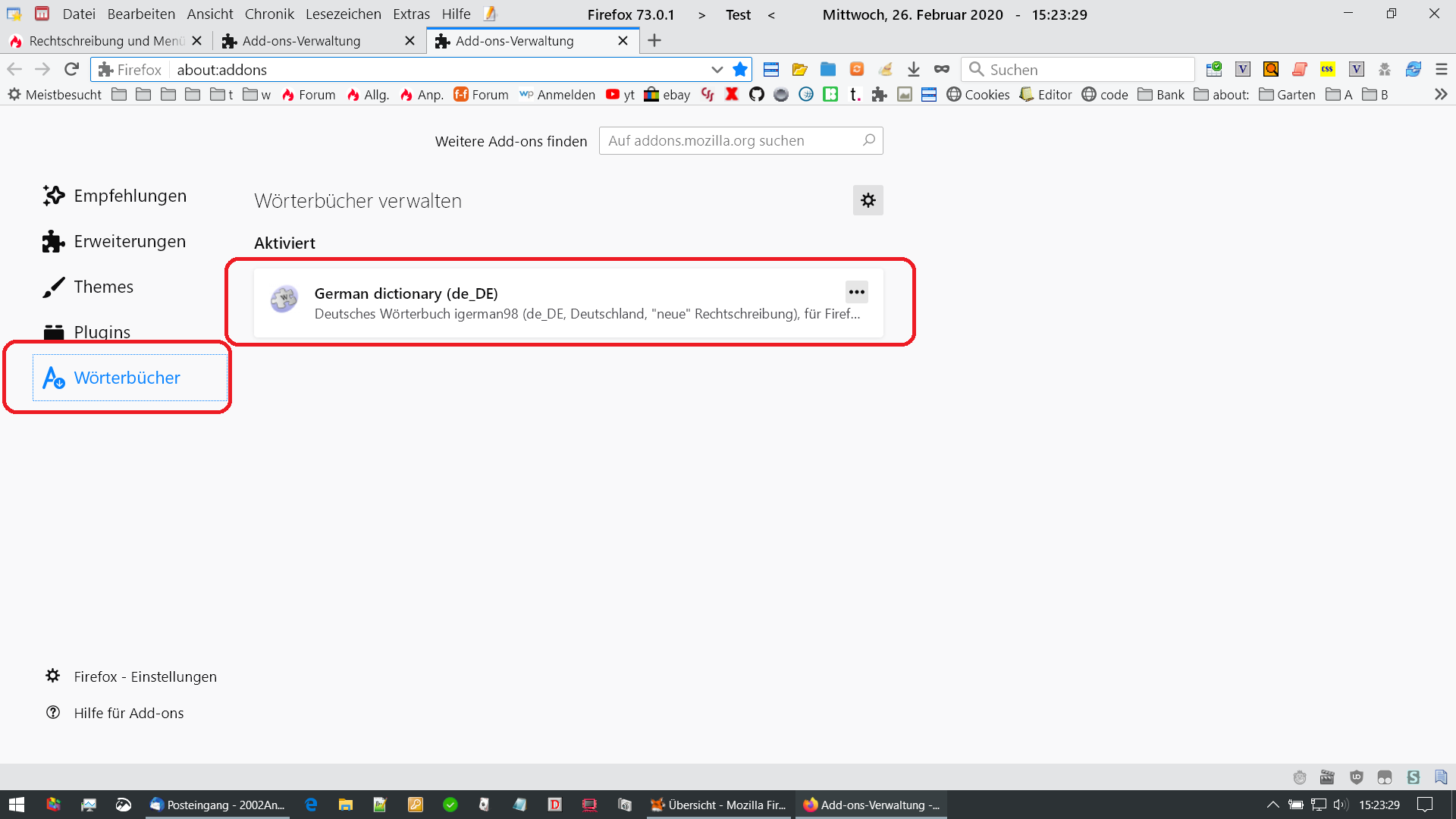Viewport: 1456px width, 819px height.
Task: Click the blue bookmark star icon
Action: click(740, 69)
